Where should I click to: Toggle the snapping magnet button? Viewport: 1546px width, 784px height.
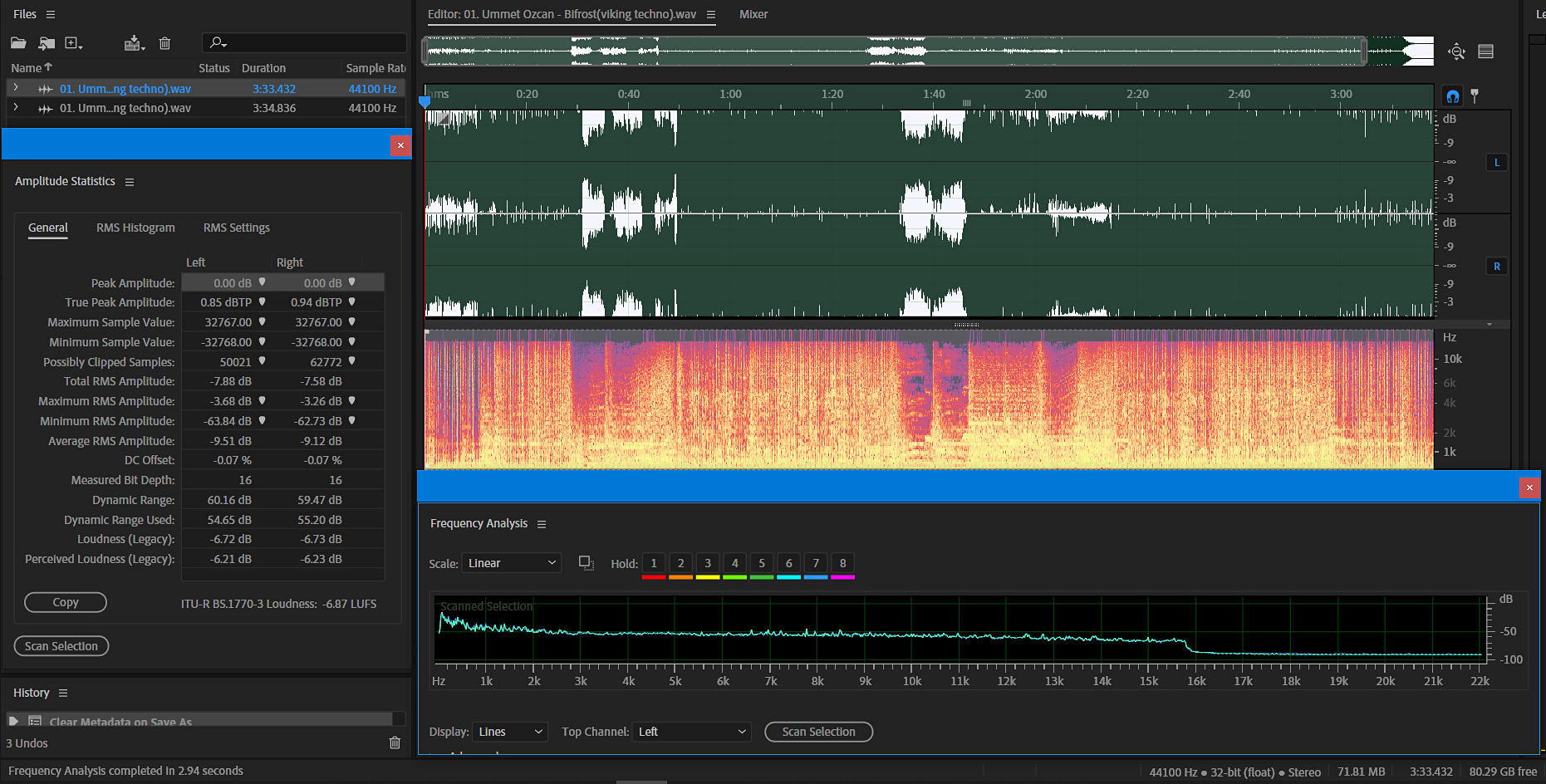coord(1452,96)
